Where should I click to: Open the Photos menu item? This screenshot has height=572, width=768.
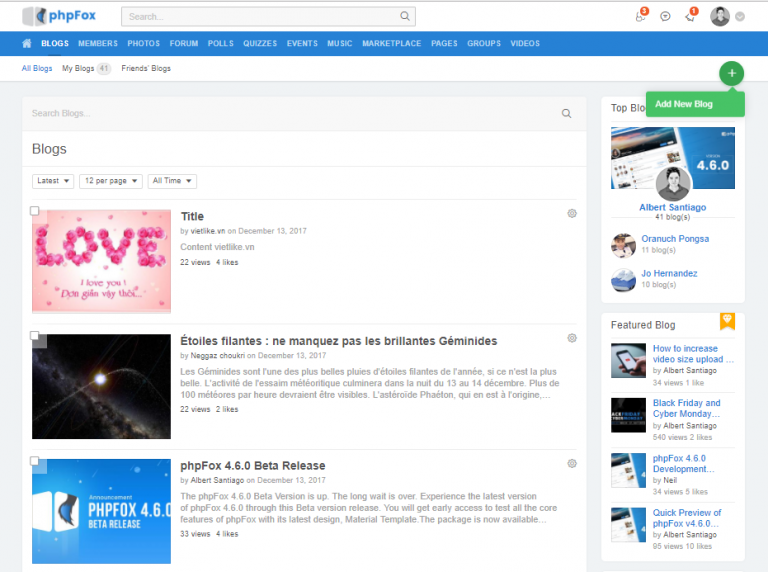point(144,44)
